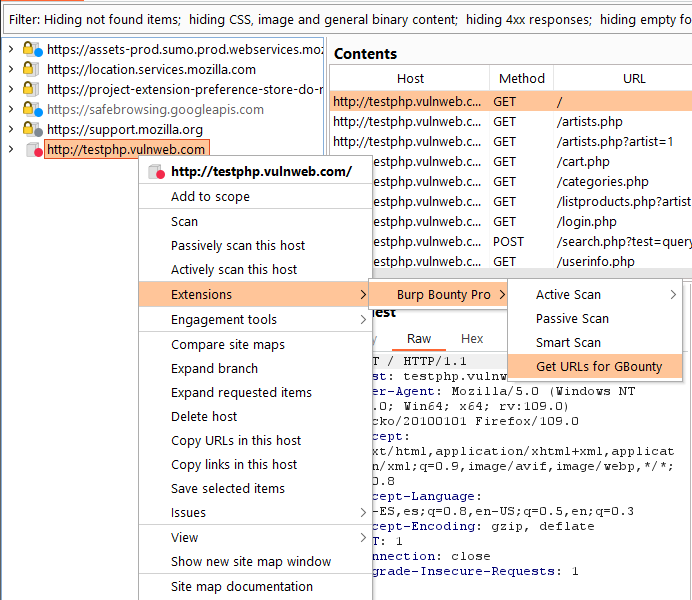Open the Issues submenu arrow
The image size is (692, 600).
(363, 512)
